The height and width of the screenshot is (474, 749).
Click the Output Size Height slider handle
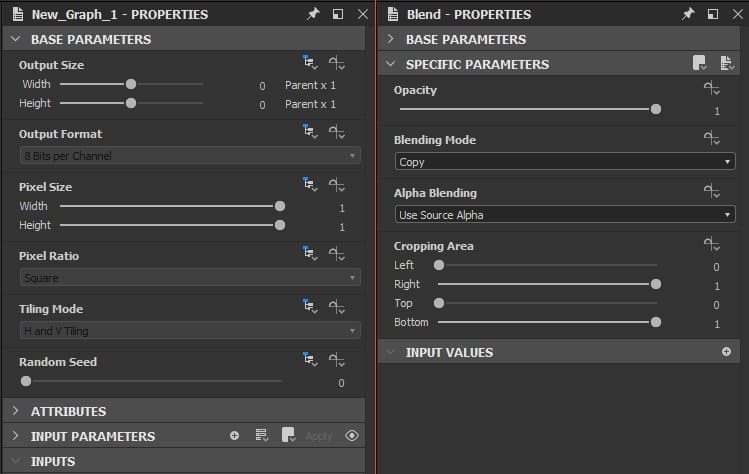pyautogui.click(x=131, y=103)
